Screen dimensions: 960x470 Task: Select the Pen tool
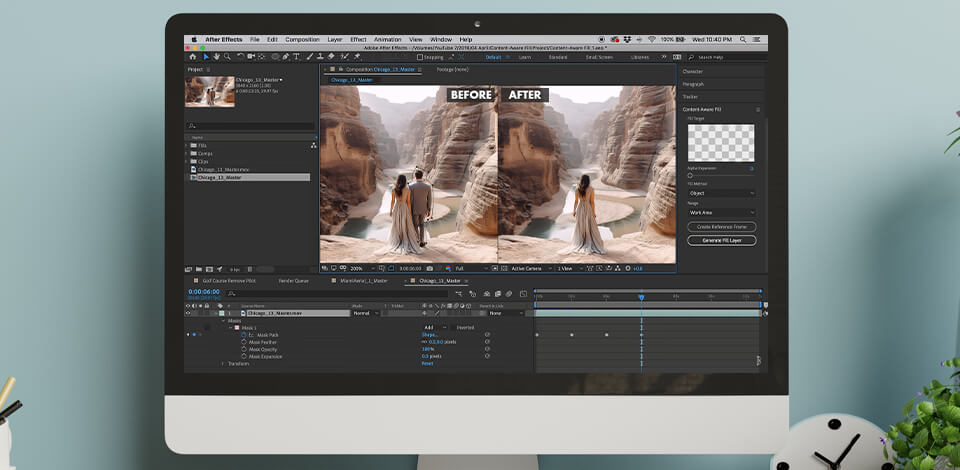(x=286, y=57)
